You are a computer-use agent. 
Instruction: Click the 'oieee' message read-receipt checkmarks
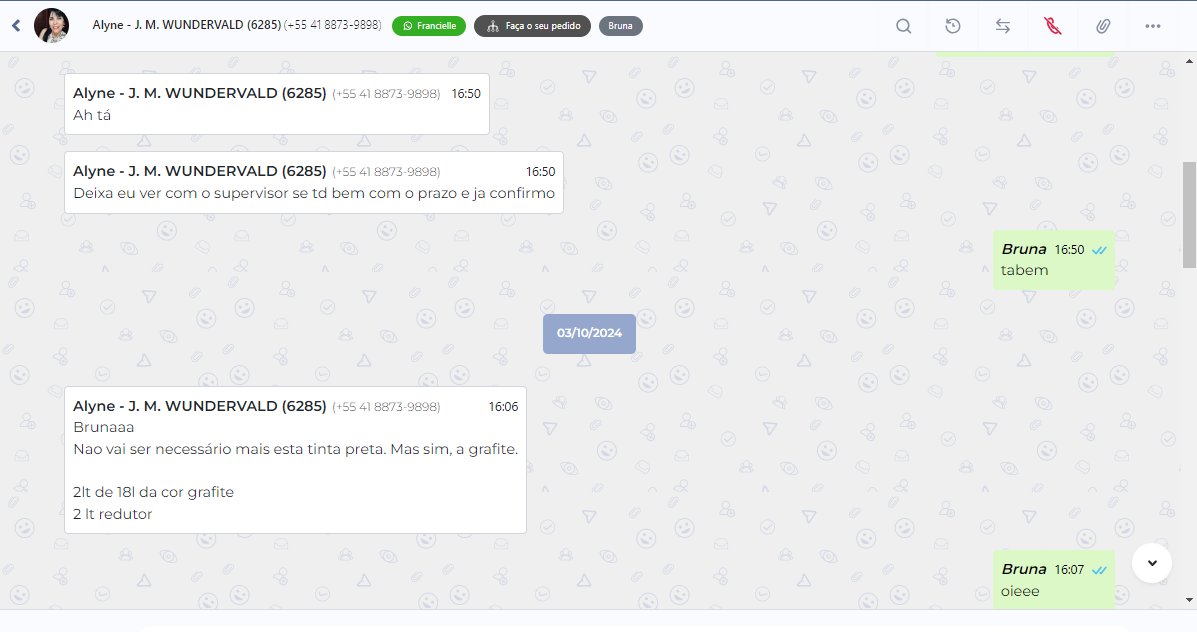coord(1099,570)
